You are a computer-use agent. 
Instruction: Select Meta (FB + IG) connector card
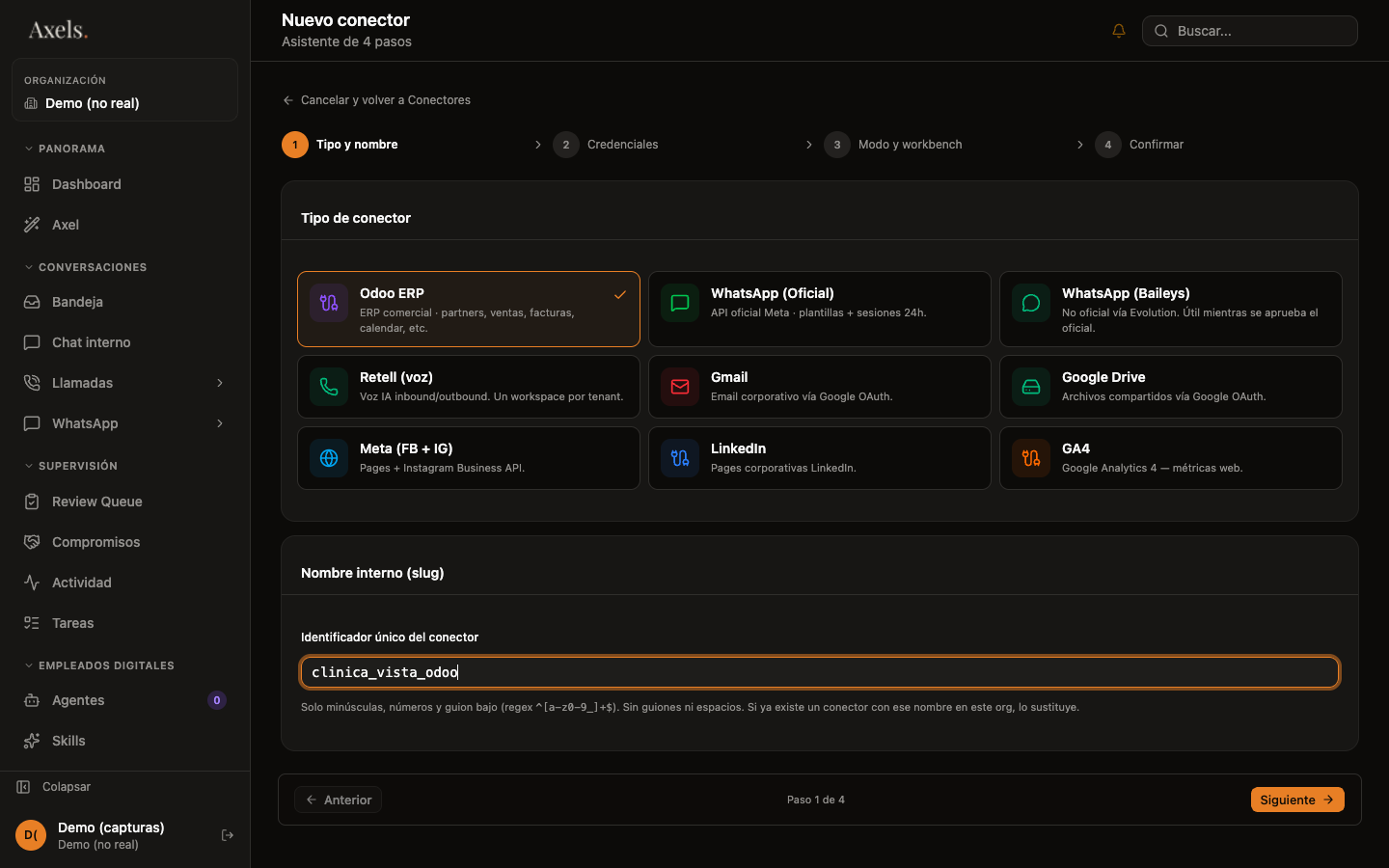pos(469,458)
